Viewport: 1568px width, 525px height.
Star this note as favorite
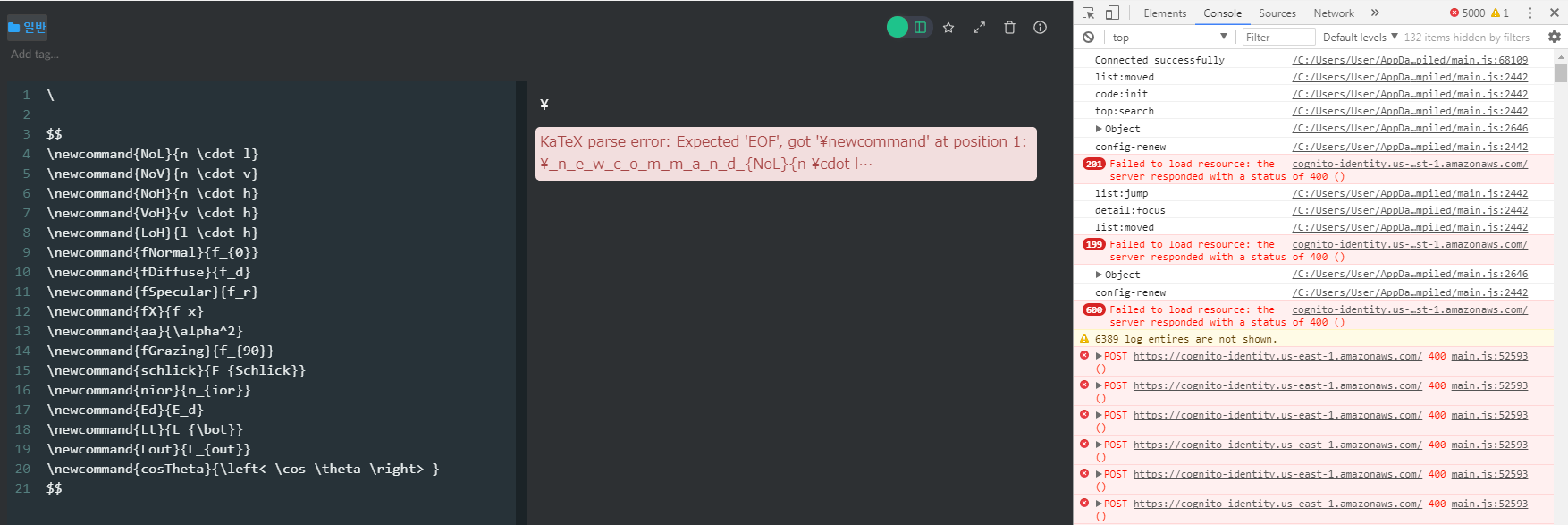[x=948, y=28]
